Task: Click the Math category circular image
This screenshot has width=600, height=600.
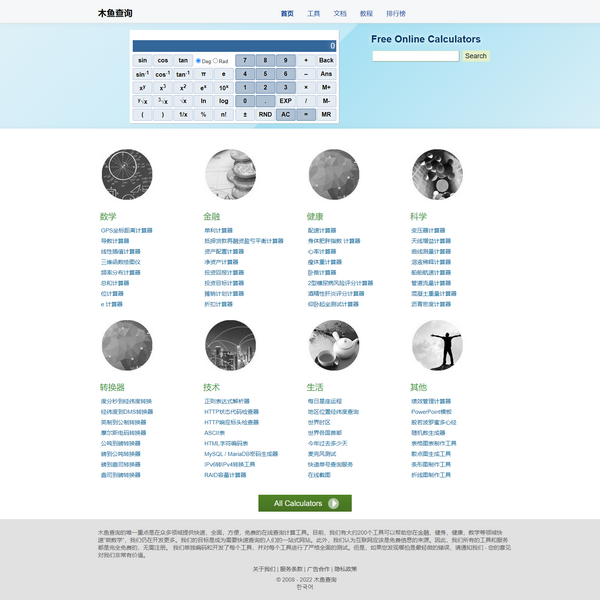Action: tap(126, 175)
